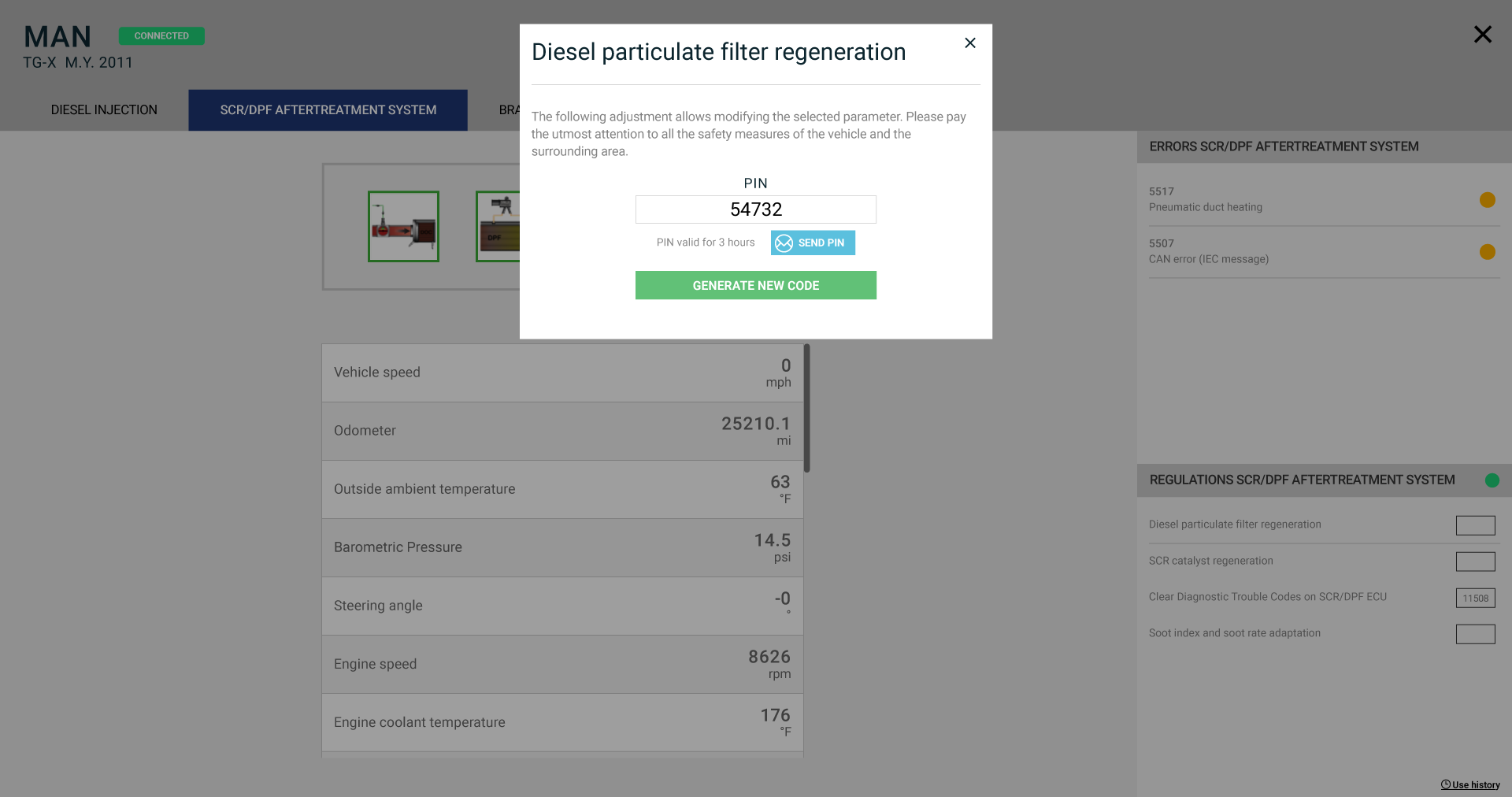This screenshot has height=797, width=1512.
Task: Click the CONNECTED status badge
Action: click(161, 36)
